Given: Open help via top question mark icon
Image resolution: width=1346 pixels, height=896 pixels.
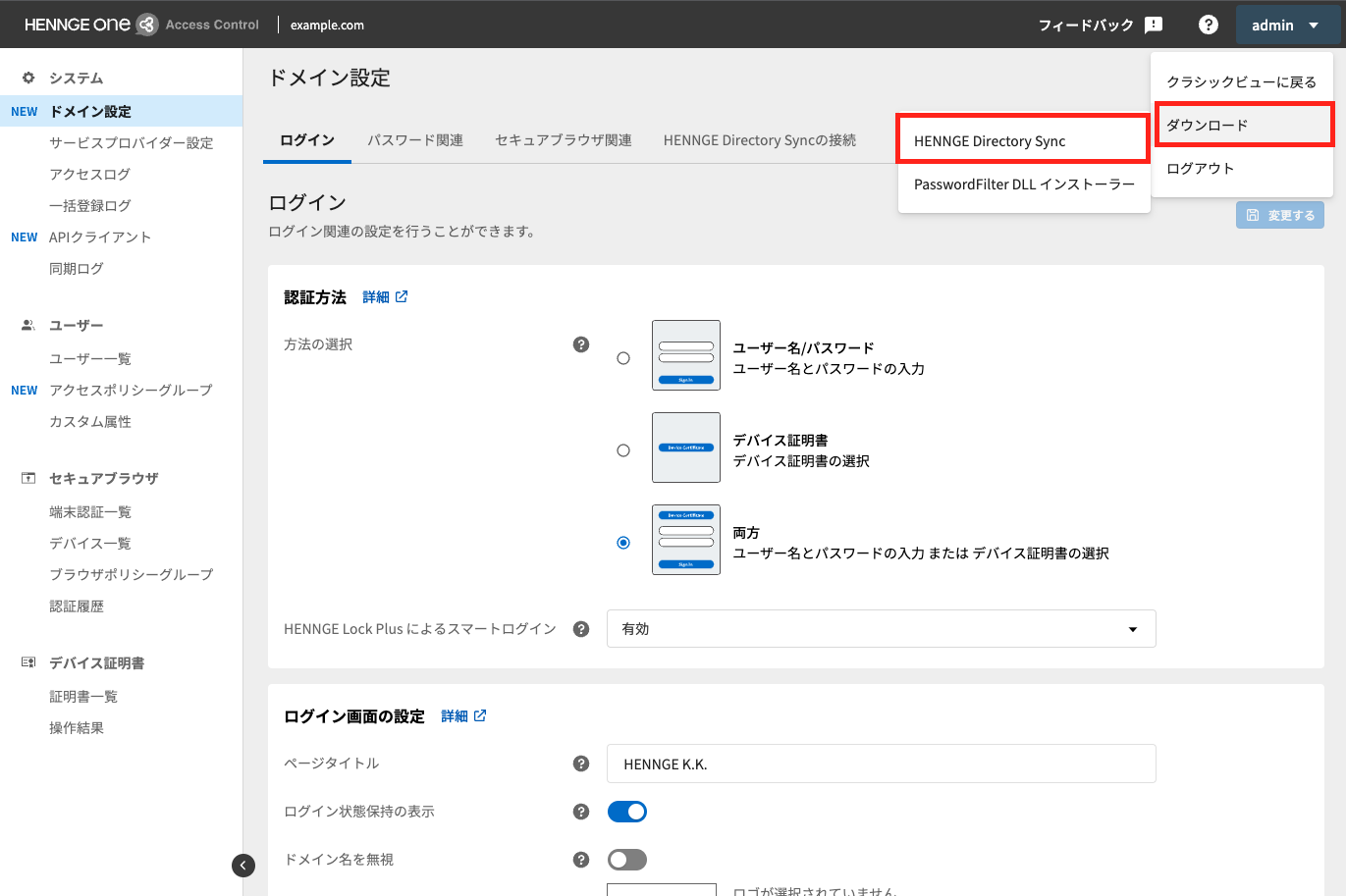Looking at the screenshot, I should (1209, 25).
